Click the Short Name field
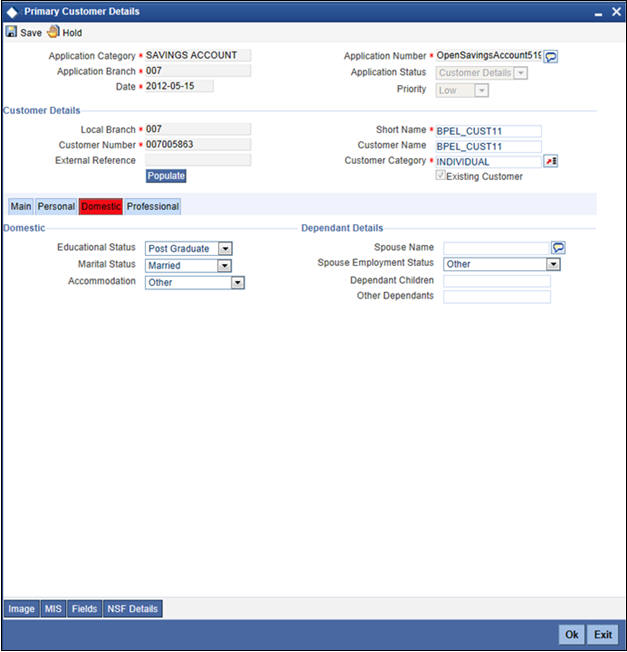Image resolution: width=627 pixels, height=652 pixels. point(489,131)
